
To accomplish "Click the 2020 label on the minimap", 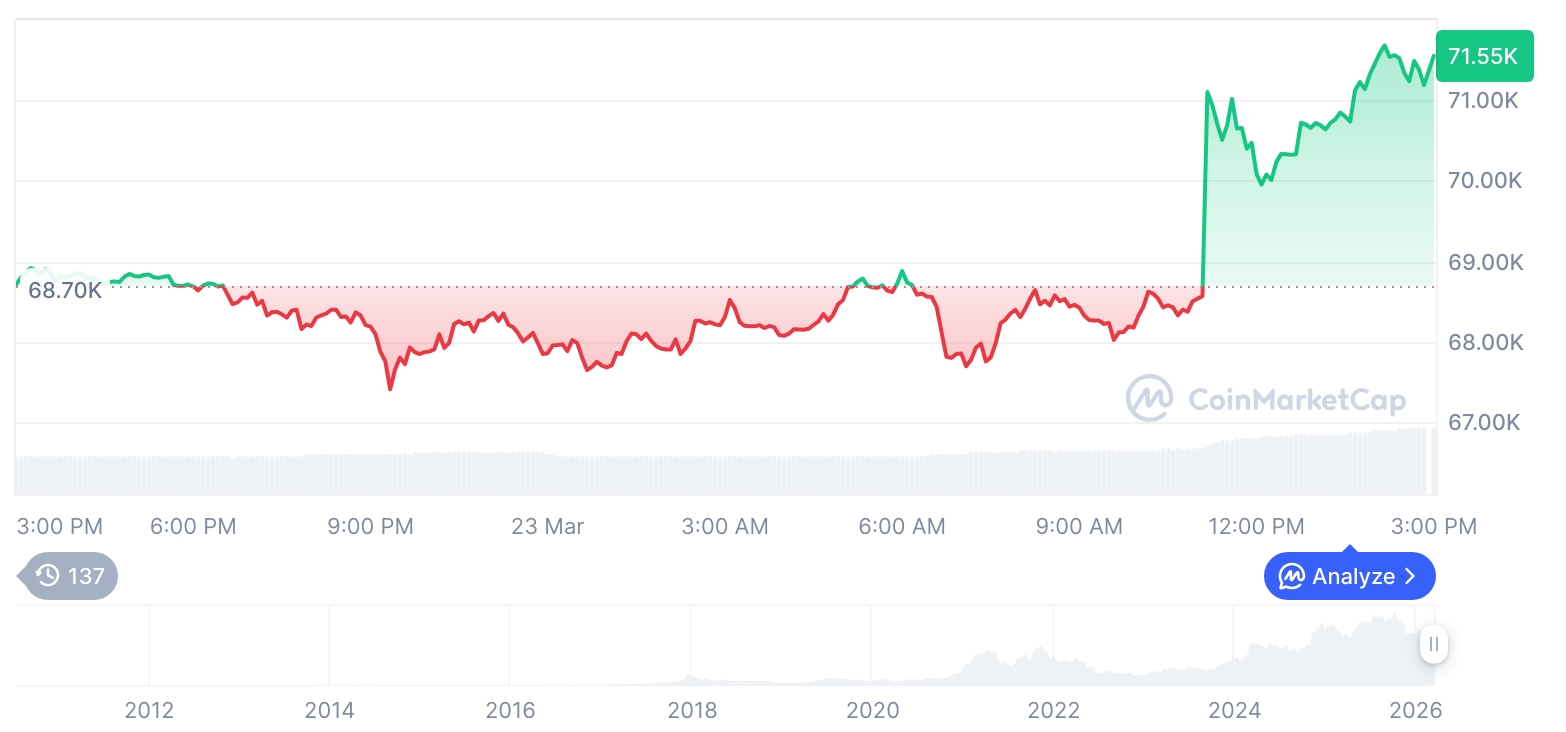I will tap(874, 710).
